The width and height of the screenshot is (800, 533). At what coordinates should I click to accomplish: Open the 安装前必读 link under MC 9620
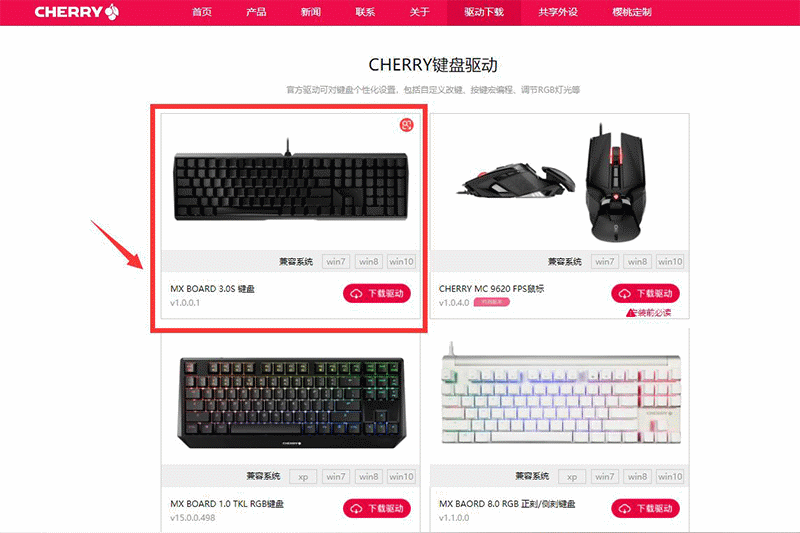pyautogui.click(x=653, y=313)
